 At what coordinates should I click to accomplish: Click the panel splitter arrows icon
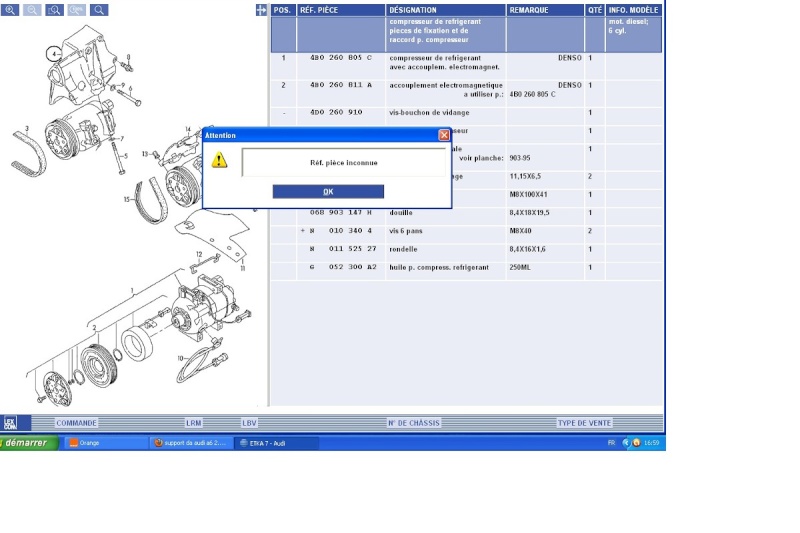click(x=262, y=10)
